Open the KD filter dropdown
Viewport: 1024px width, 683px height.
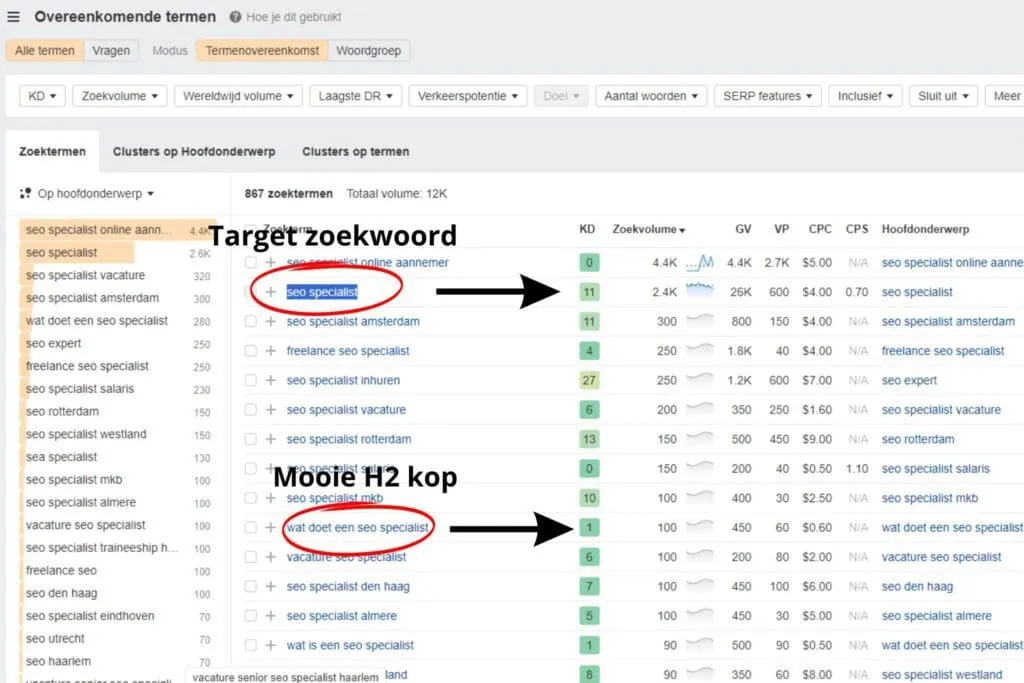[x=42, y=96]
